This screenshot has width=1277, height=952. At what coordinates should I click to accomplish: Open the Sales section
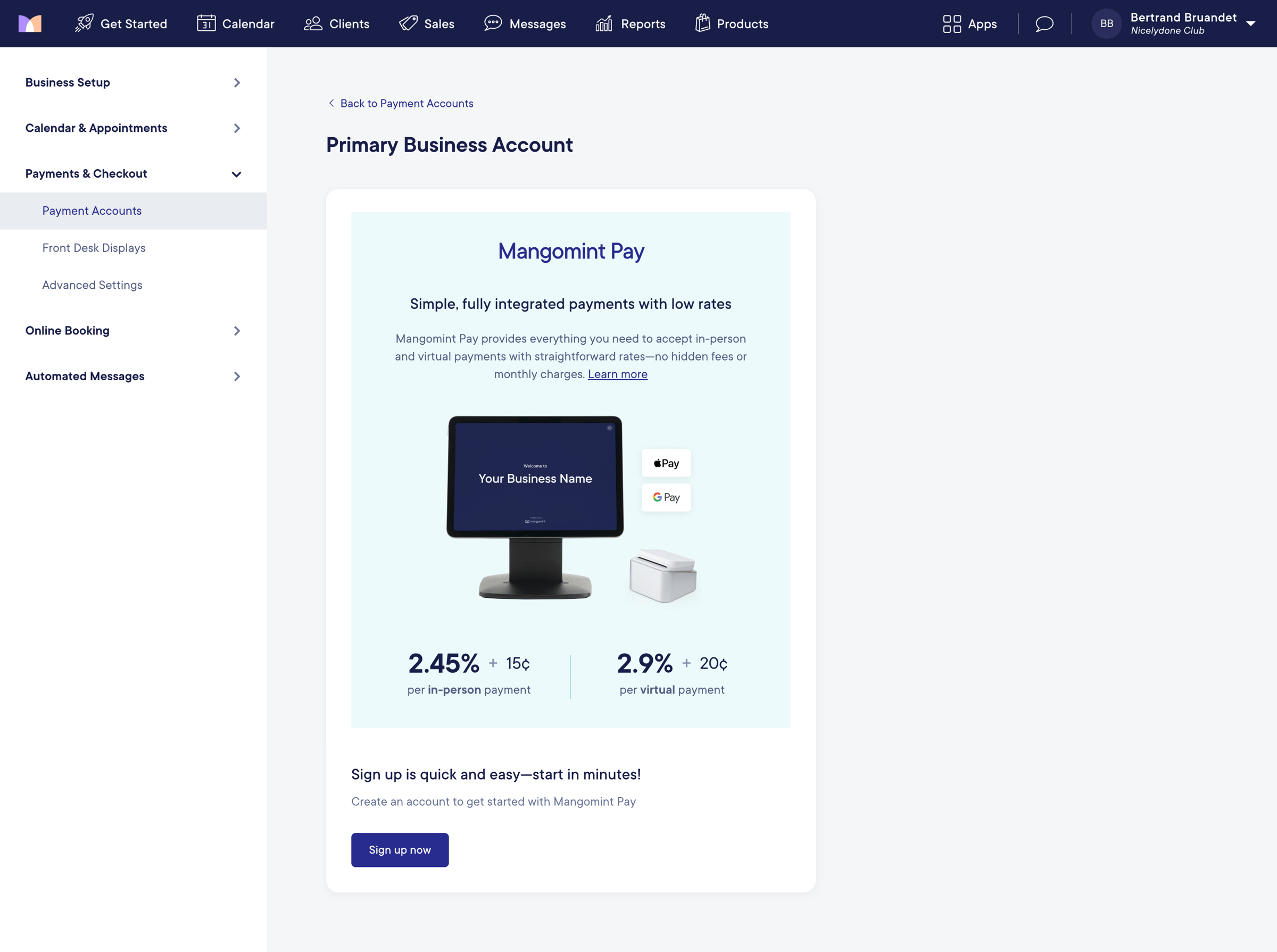coord(427,23)
